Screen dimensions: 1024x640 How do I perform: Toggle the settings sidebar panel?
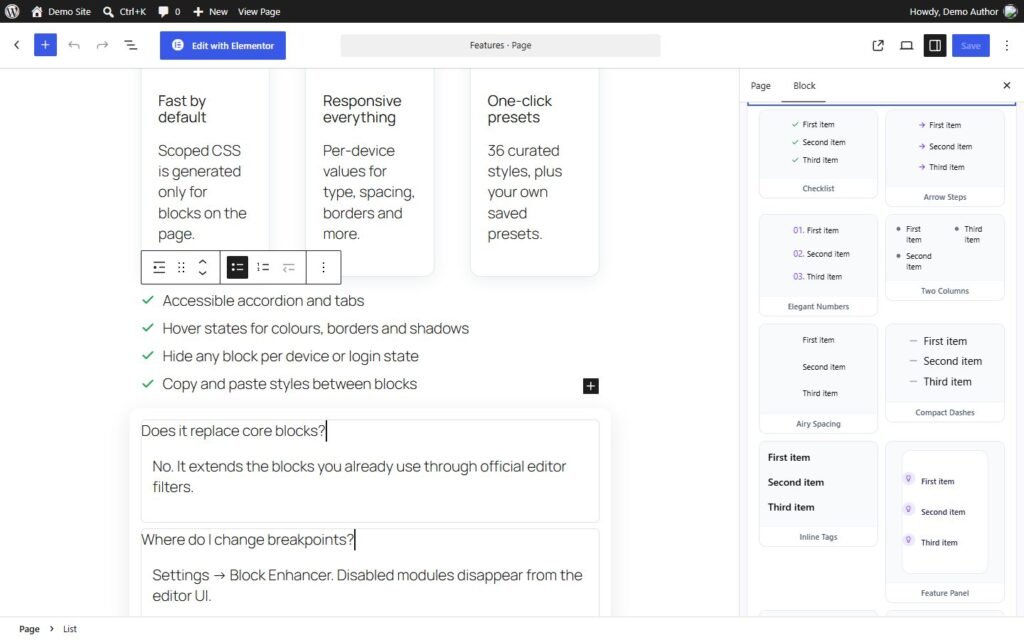coord(935,45)
